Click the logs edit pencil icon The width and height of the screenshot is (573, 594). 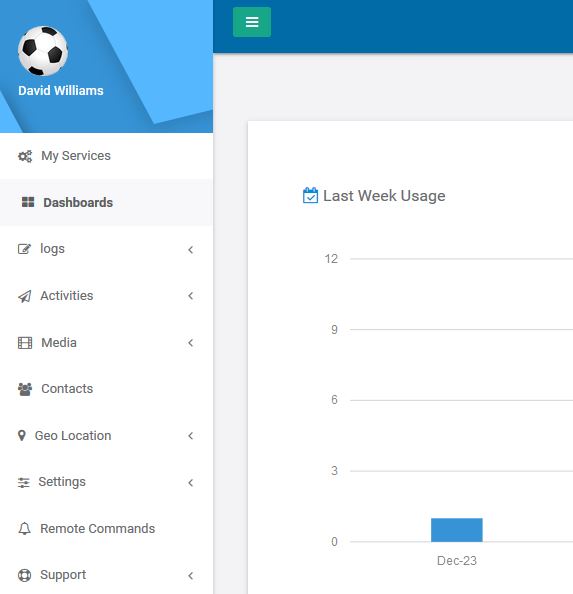[24, 249]
